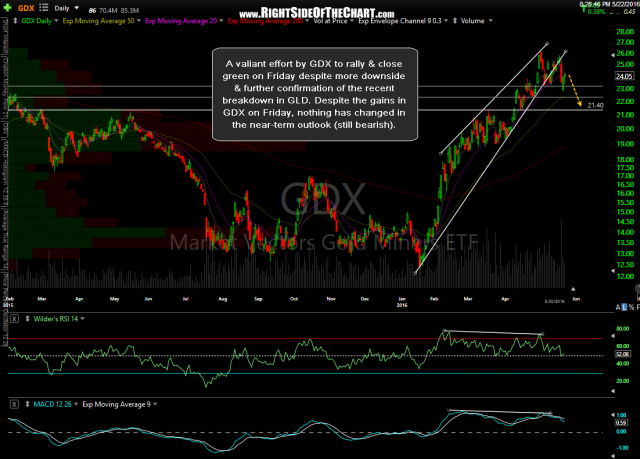Toggle the % percent-scale axis button

[631, 308]
